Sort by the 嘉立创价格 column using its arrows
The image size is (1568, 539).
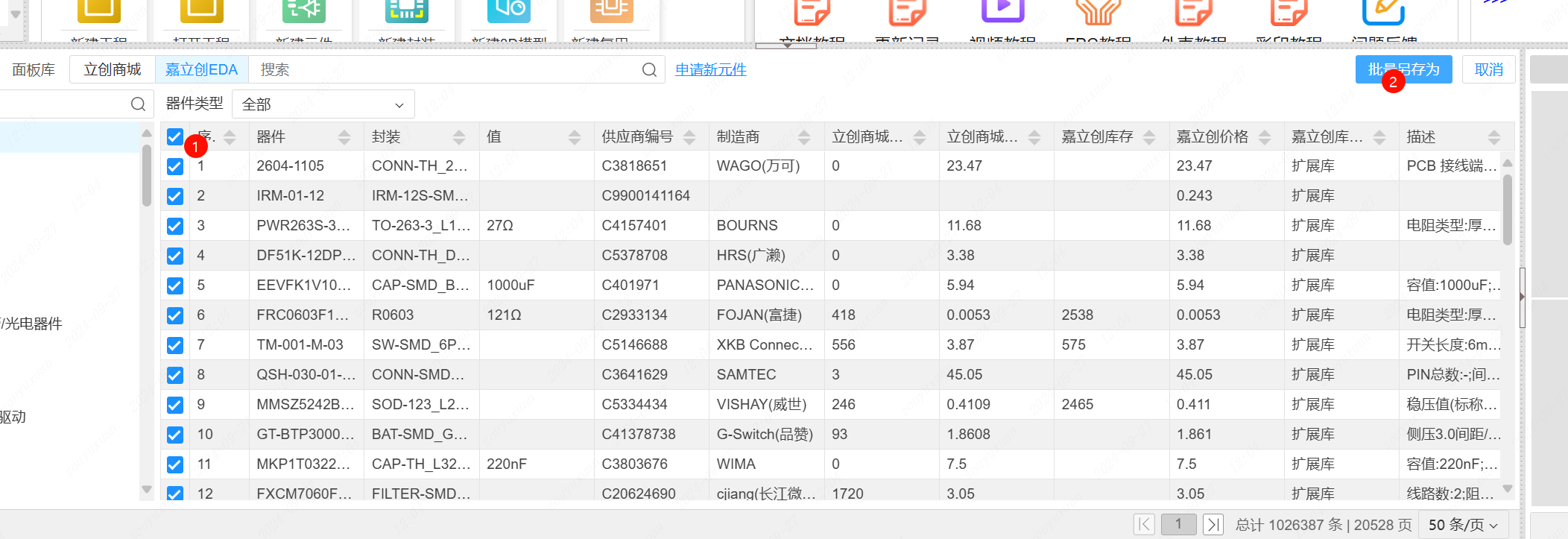coord(1265,137)
